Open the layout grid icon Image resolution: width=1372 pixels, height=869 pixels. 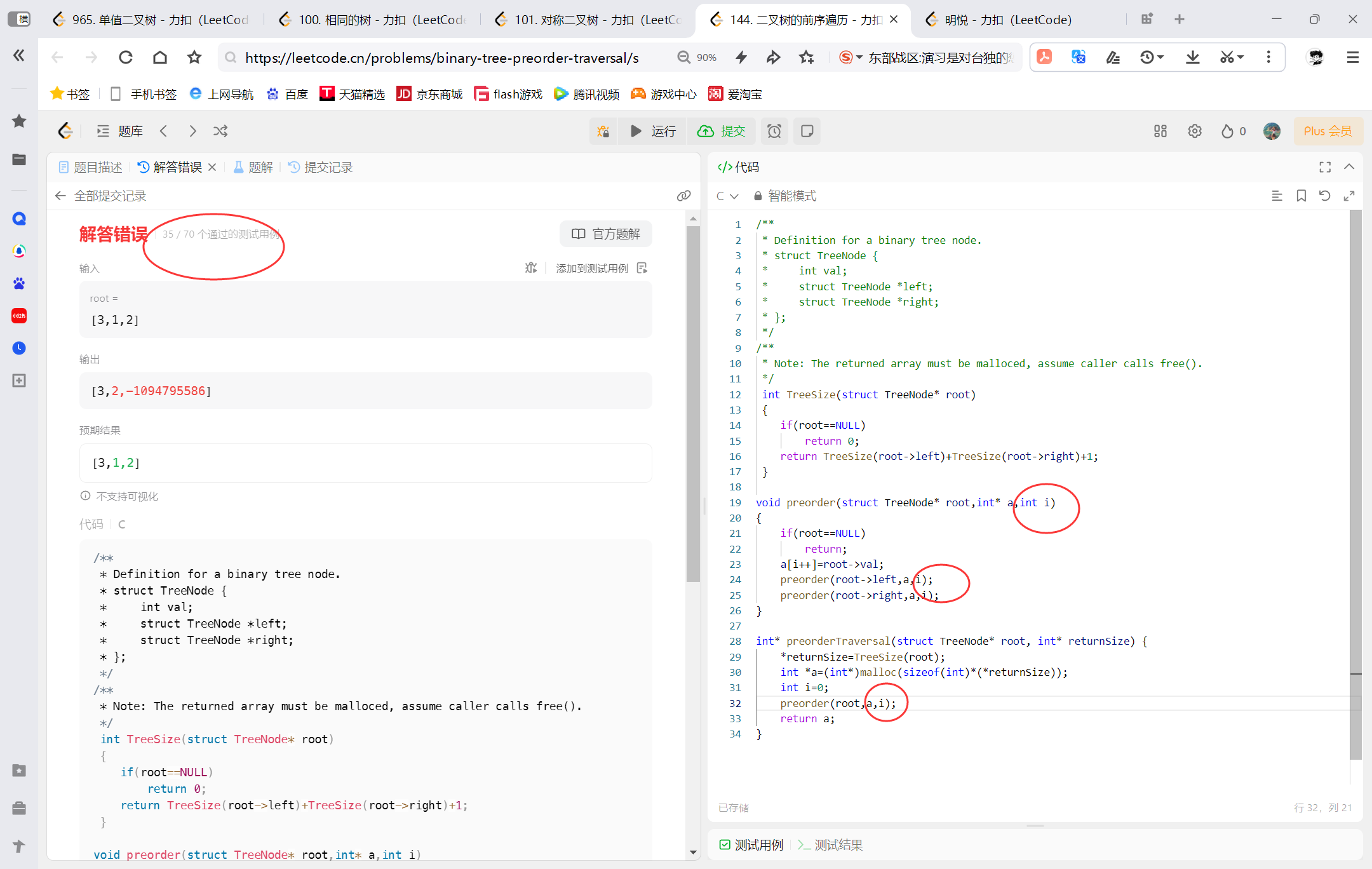pyautogui.click(x=1160, y=131)
